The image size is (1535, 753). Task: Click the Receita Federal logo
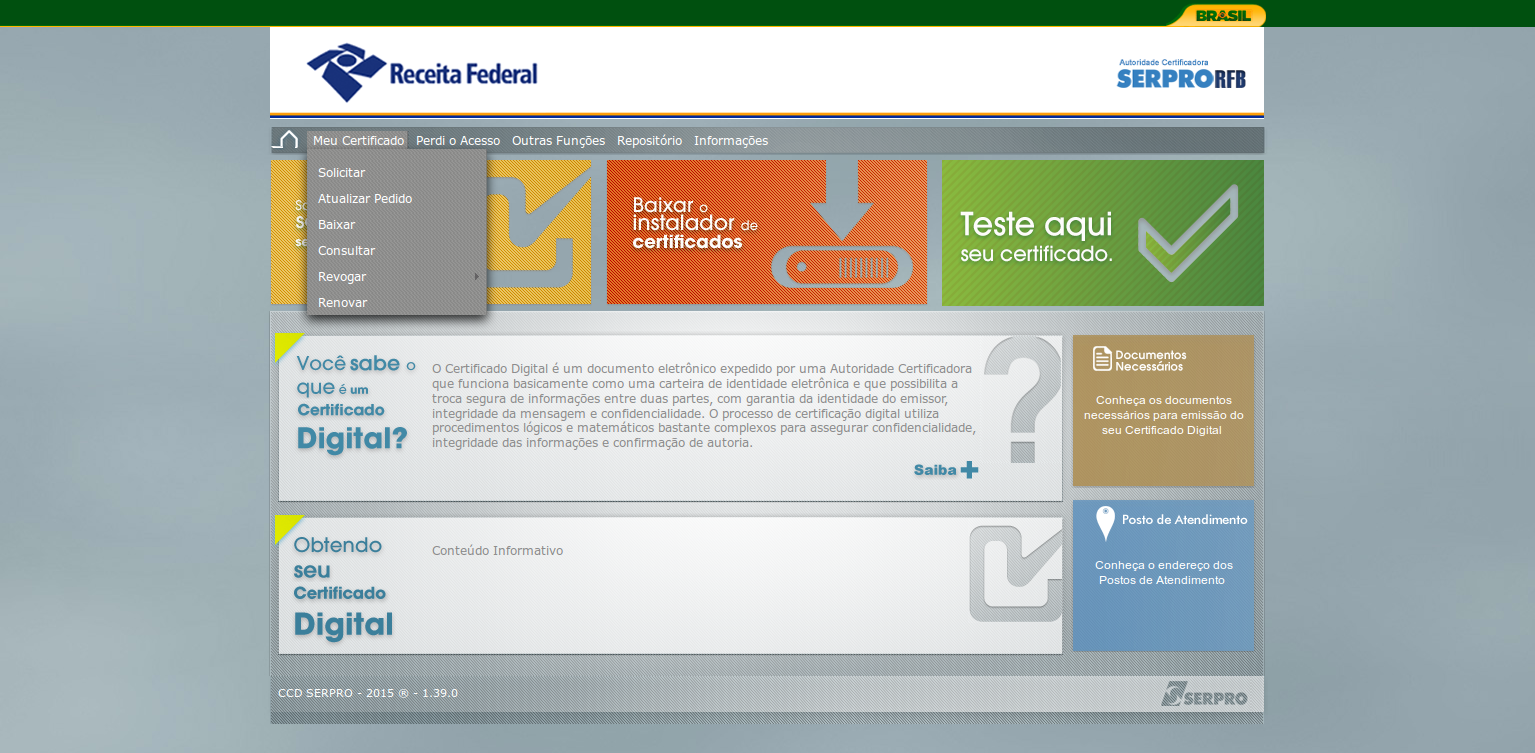pos(422,73)
